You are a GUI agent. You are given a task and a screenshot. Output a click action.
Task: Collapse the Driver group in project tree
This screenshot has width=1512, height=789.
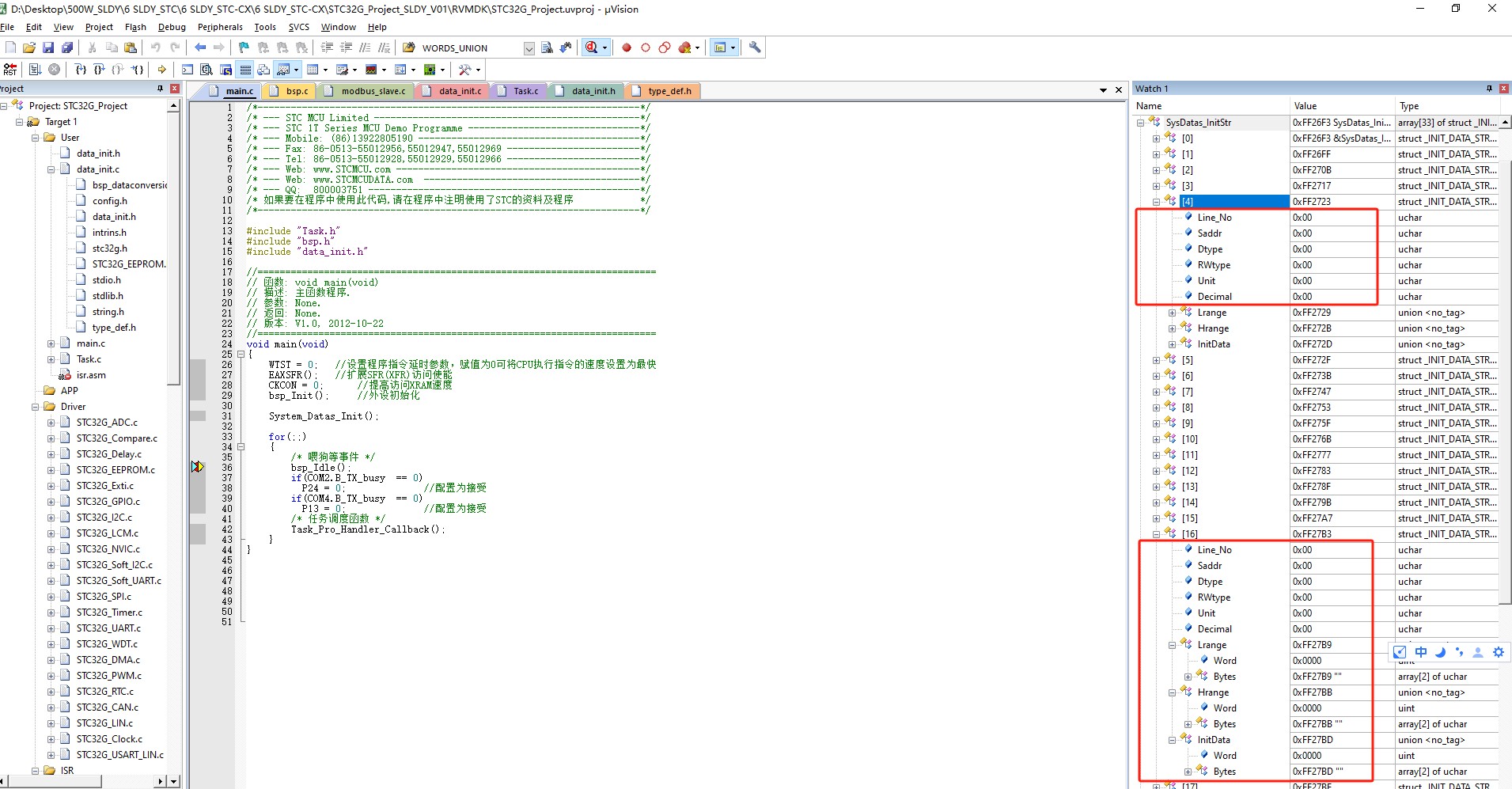[36, 407]
